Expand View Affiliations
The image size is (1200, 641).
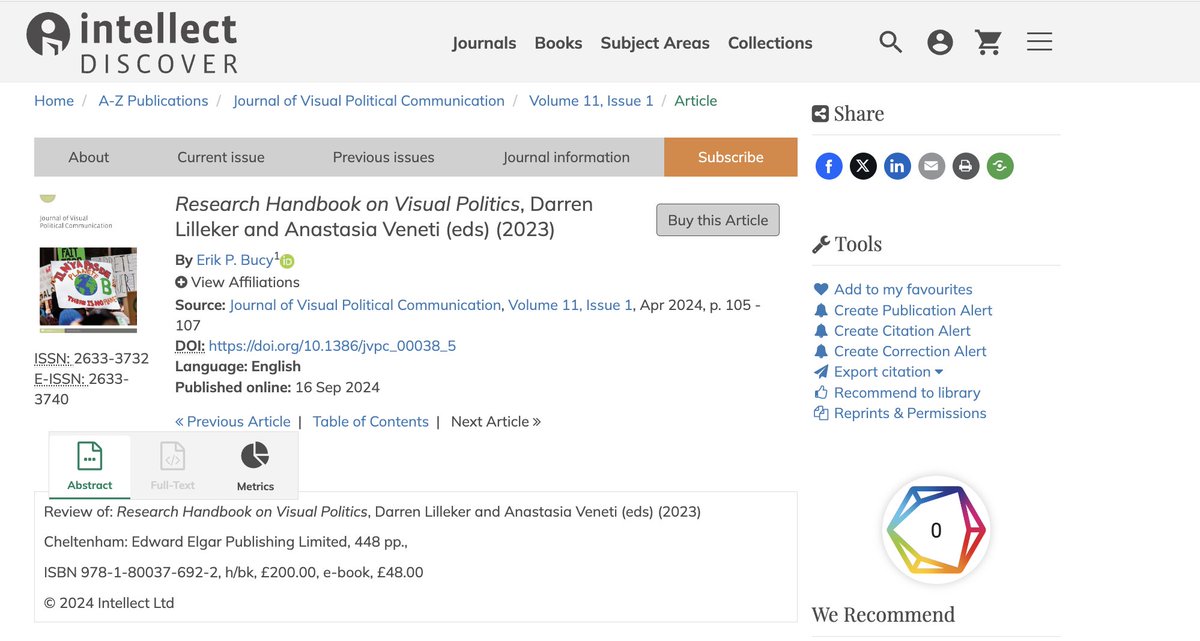point(237,282)
